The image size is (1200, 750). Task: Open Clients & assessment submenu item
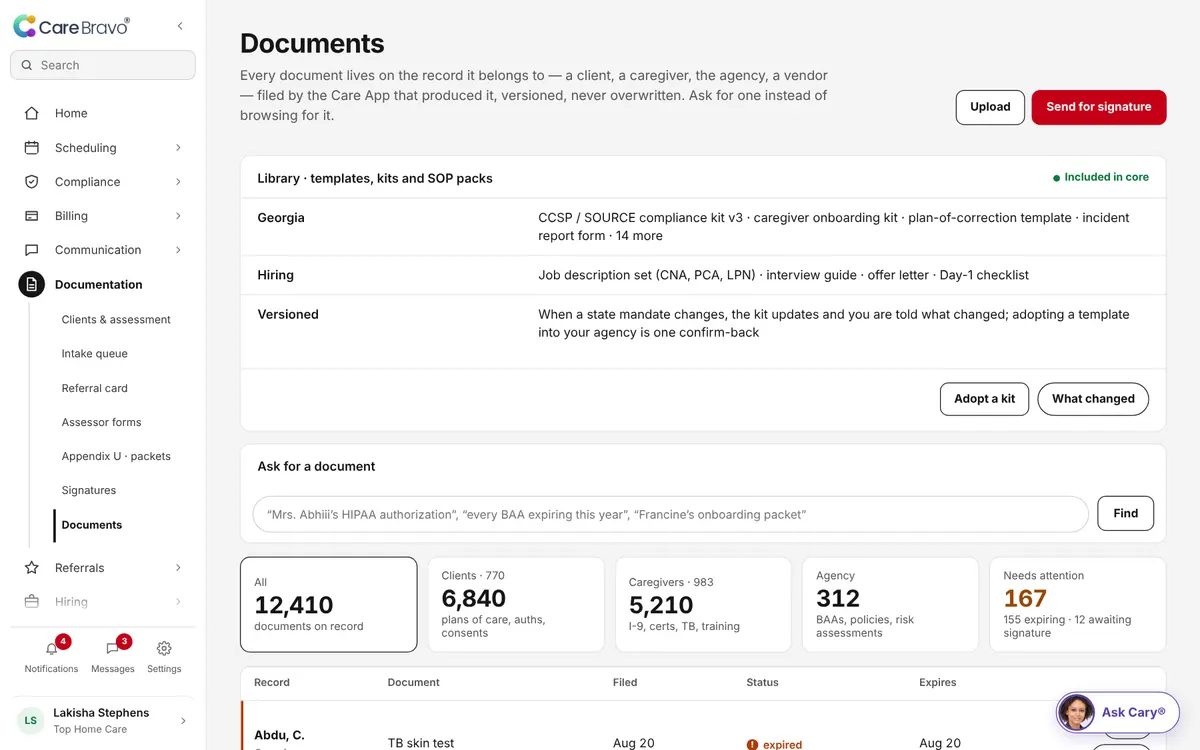pyautogui.click(x=116, y=319)
